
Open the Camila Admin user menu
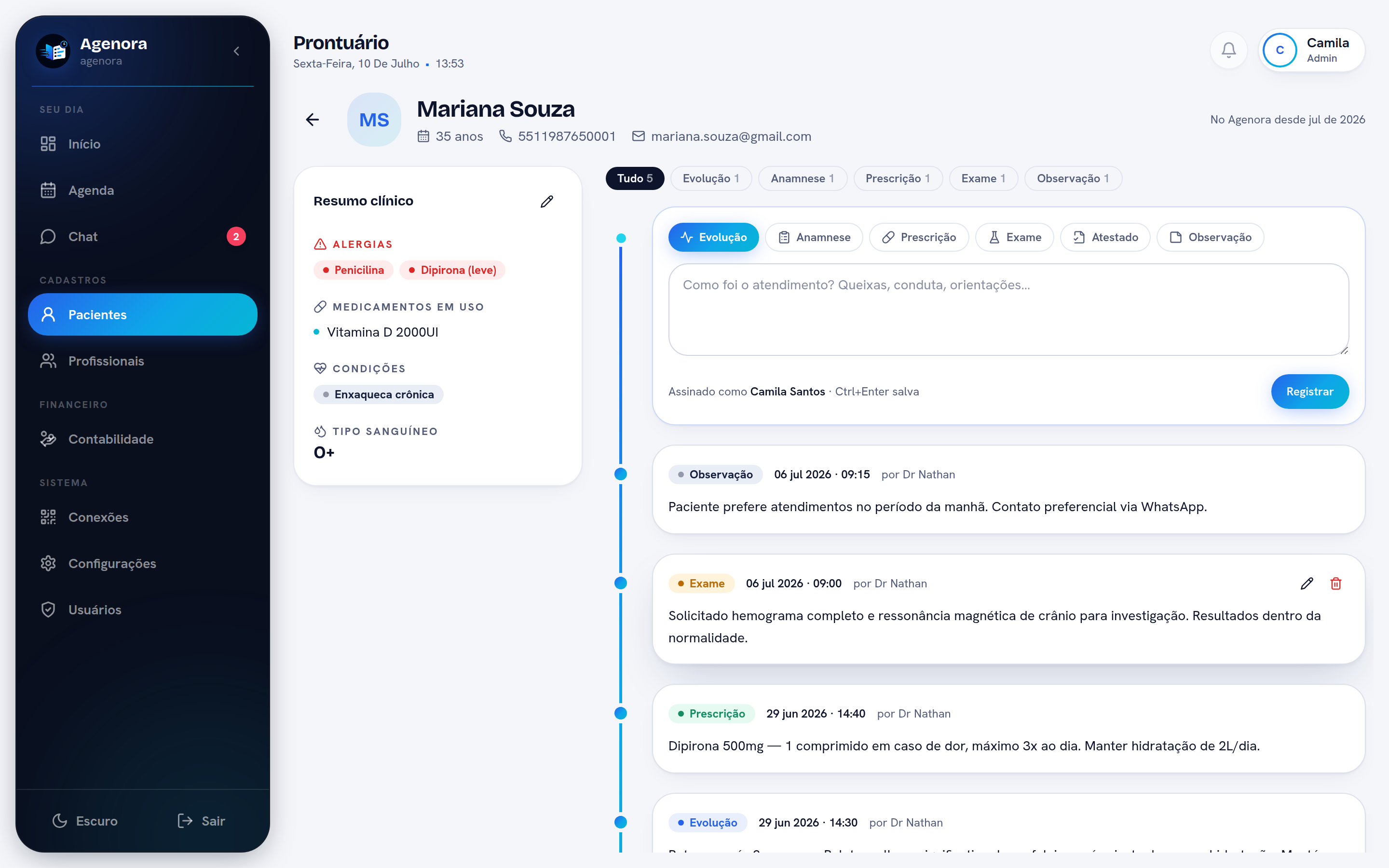1311,51
